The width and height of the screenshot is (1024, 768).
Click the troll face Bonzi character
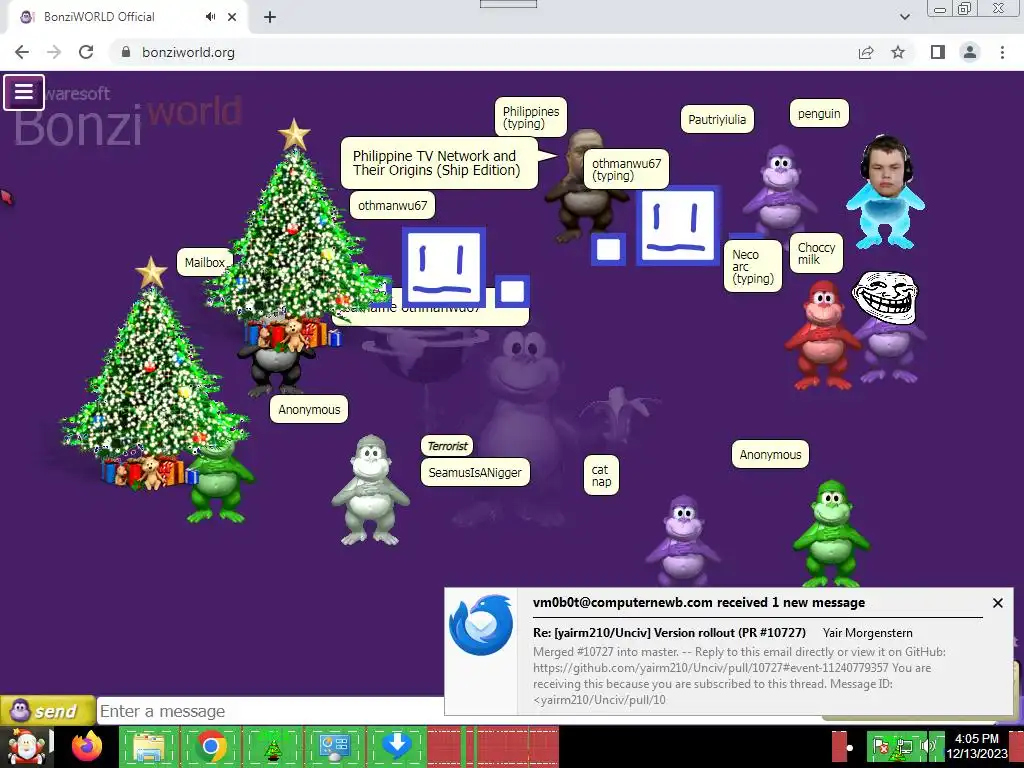(887, 327)
